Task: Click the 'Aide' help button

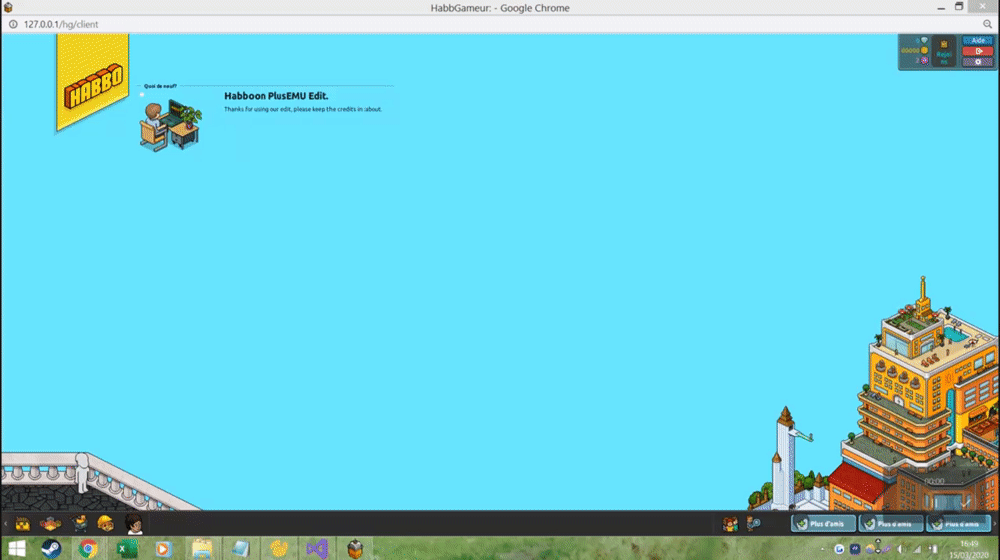Action: (x=978, y=40)
